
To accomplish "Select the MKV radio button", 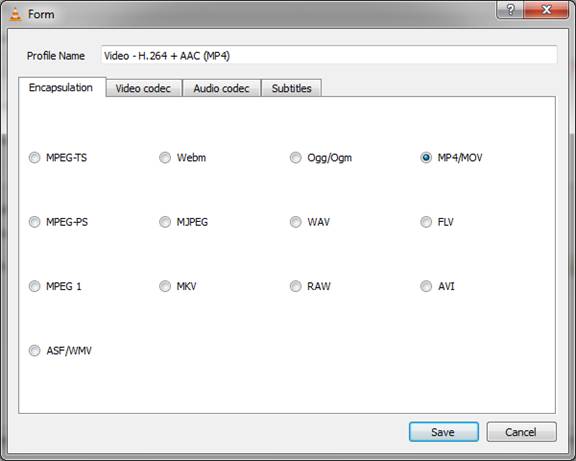I will (165, 286).
